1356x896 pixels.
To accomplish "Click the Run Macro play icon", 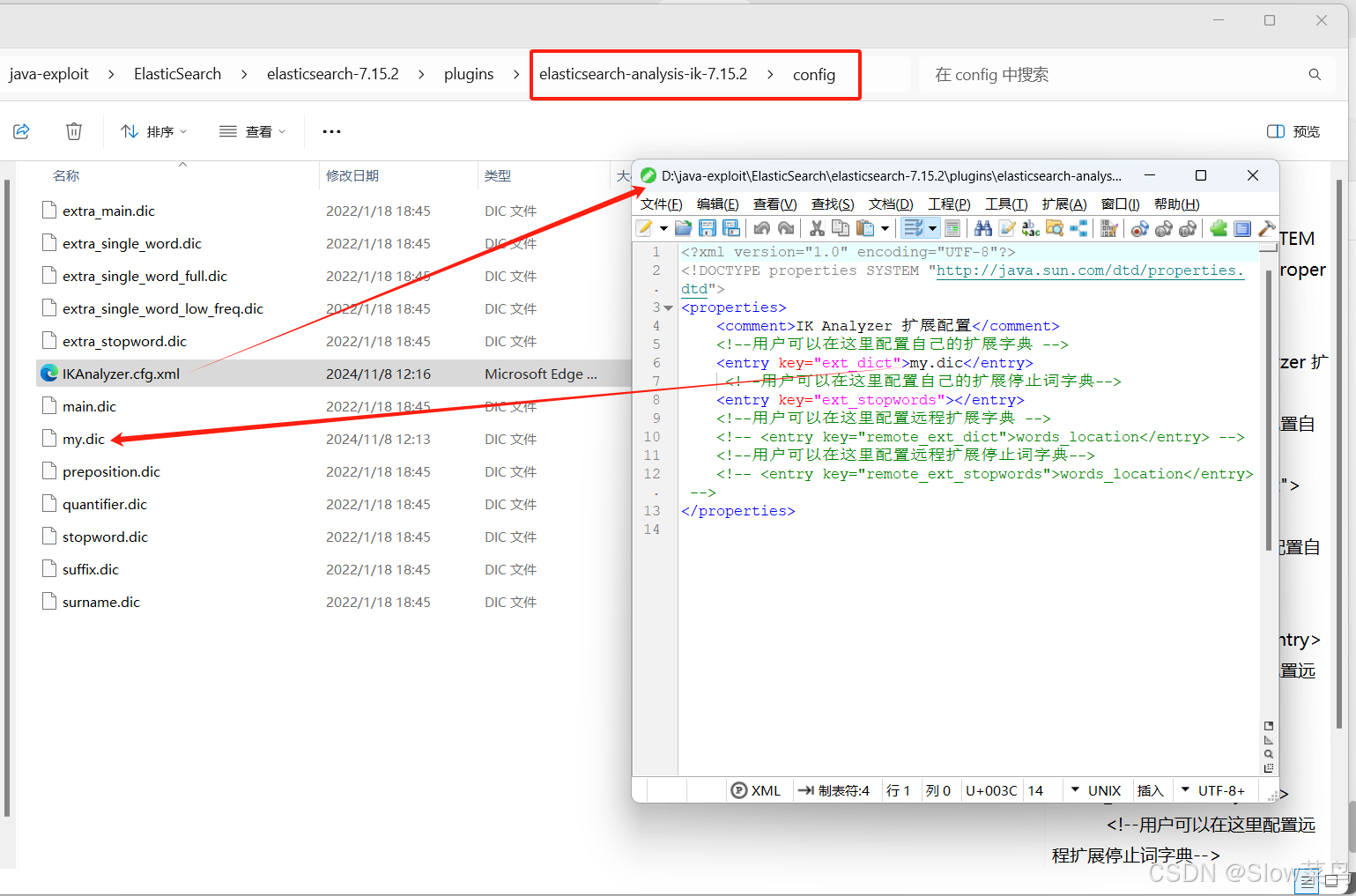I will coord(1164,229).
